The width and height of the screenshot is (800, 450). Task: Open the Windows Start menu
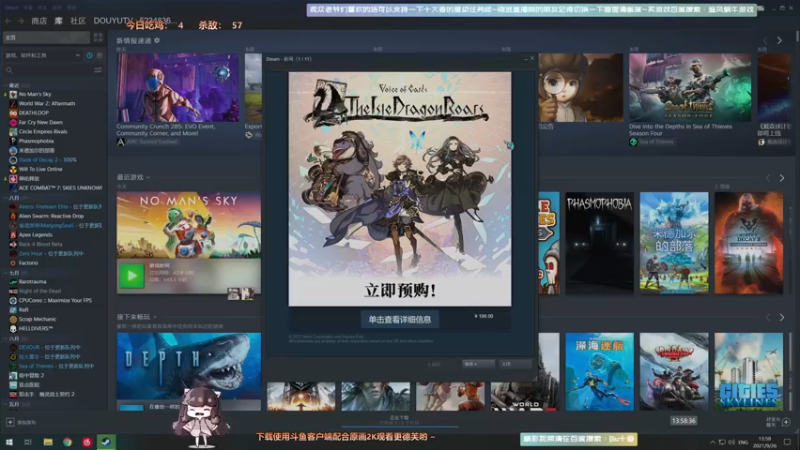point(9,442)
